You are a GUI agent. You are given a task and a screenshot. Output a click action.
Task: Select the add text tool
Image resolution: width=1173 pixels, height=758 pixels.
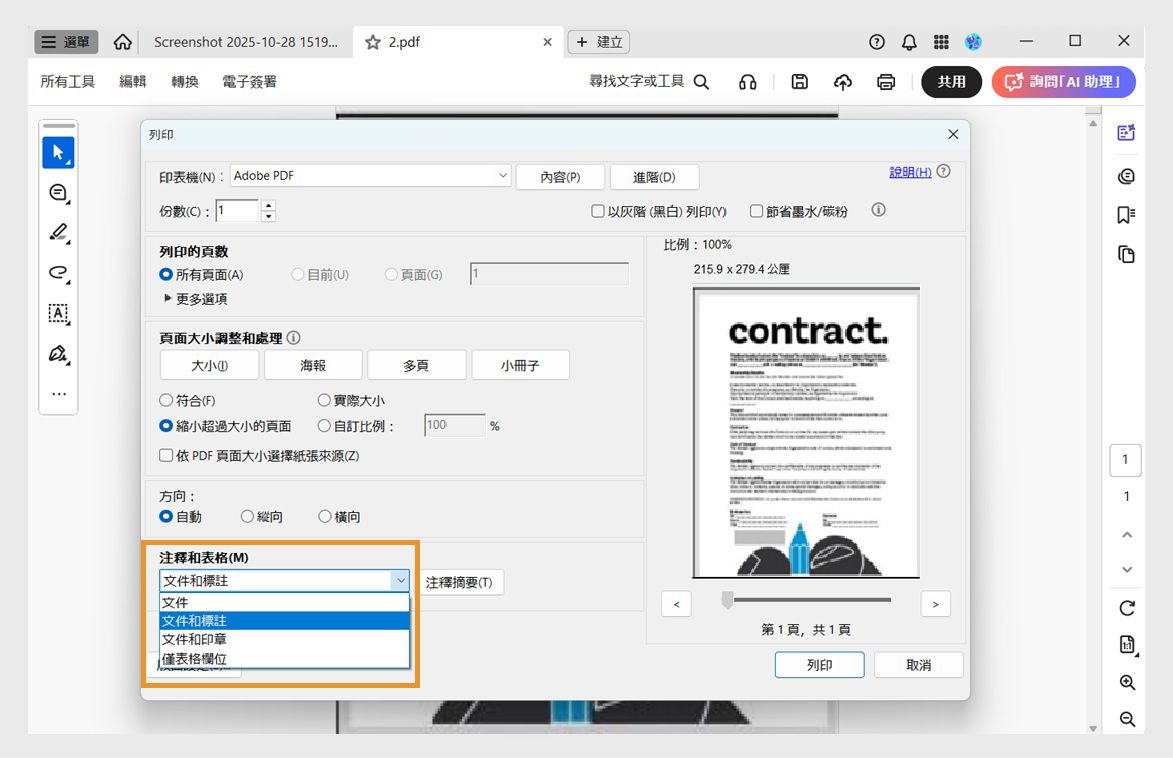coord(57,313)
